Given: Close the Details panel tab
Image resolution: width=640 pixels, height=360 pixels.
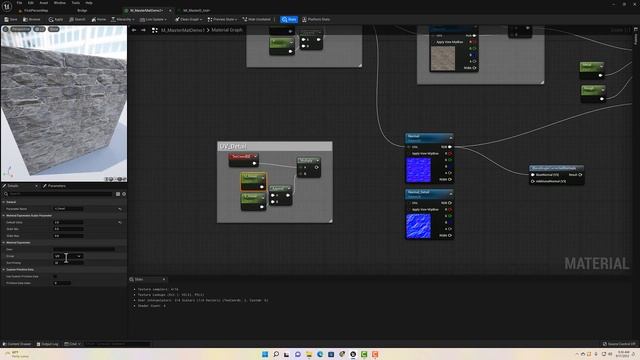Looking at the screenshot, I should pyautogui.click(x=36, y=186).
